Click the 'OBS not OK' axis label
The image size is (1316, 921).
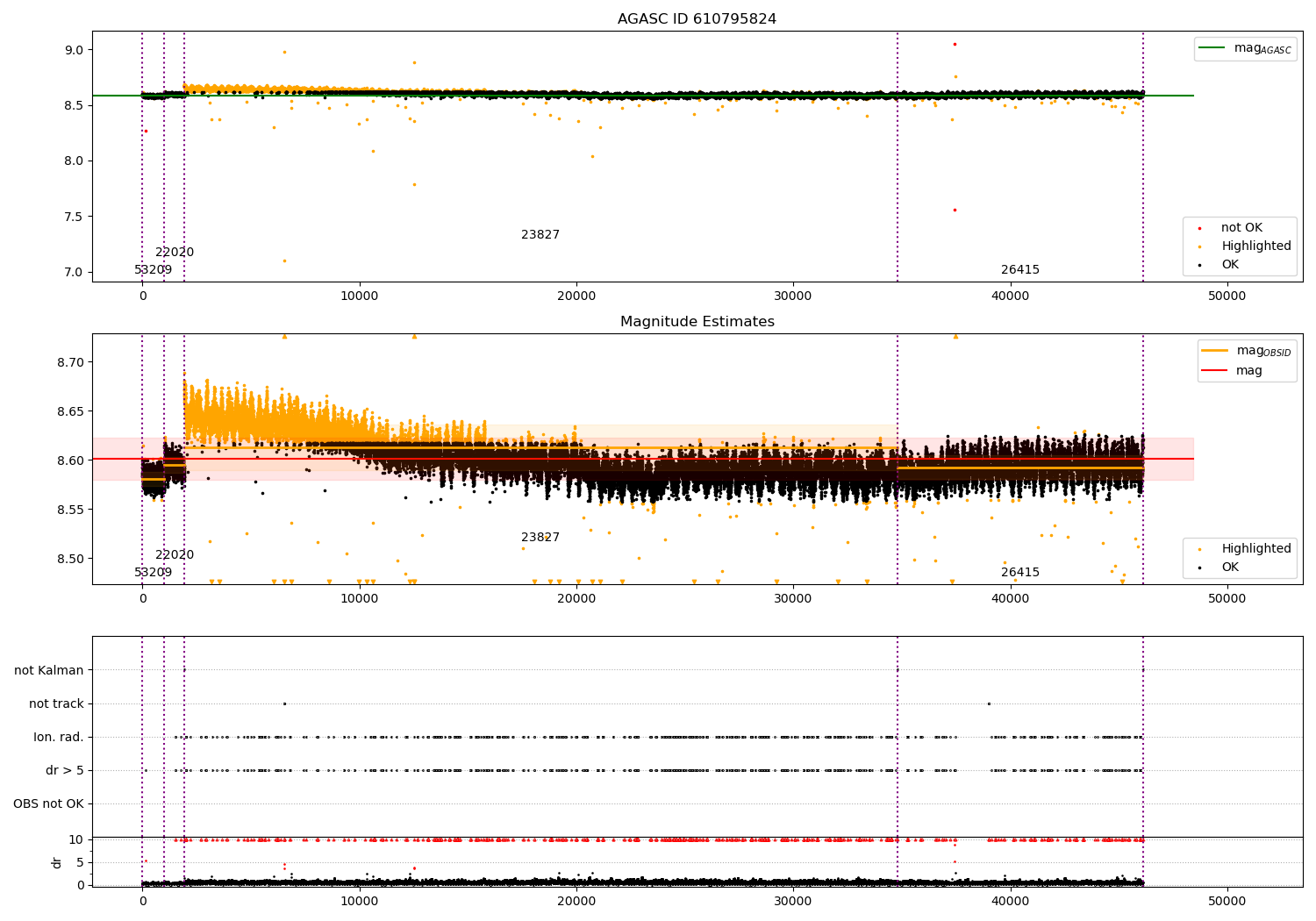tap(49, 804)
